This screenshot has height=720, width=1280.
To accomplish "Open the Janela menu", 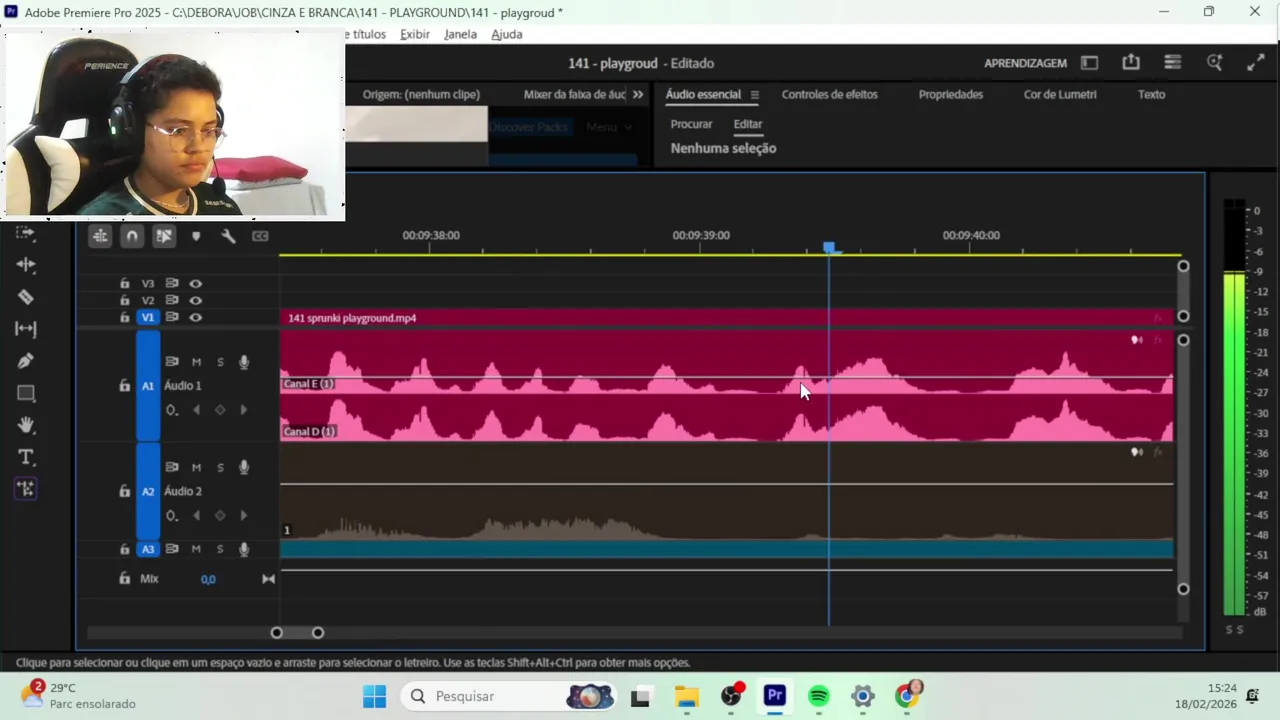I will 460,34.
